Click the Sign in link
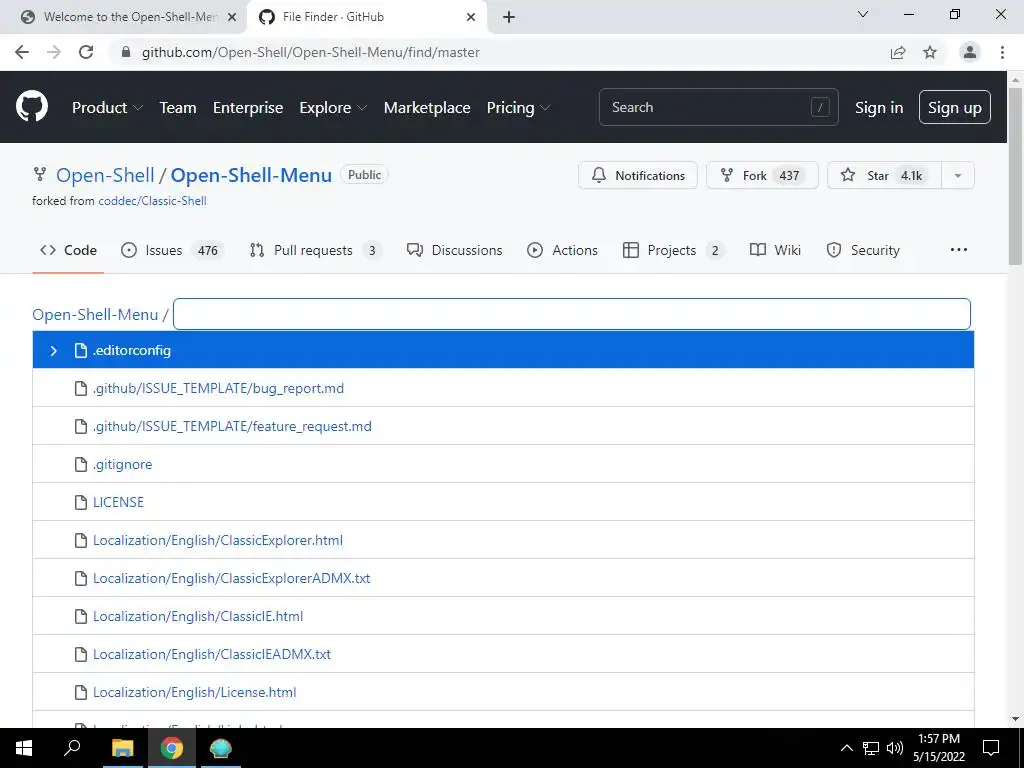Viewport: 1024px width, 768px height. coord(879,108)
